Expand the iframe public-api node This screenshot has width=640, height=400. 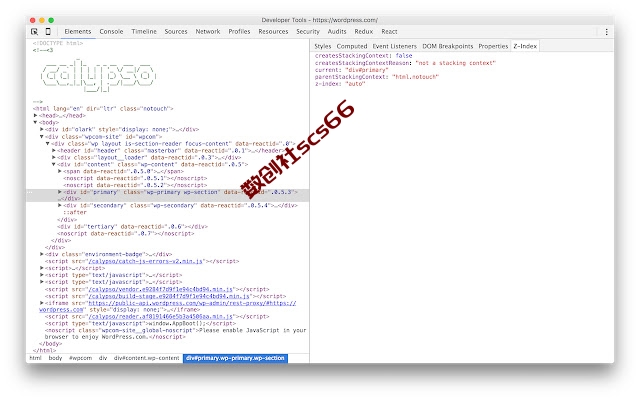pyautogui.click(x=42, y=303)
